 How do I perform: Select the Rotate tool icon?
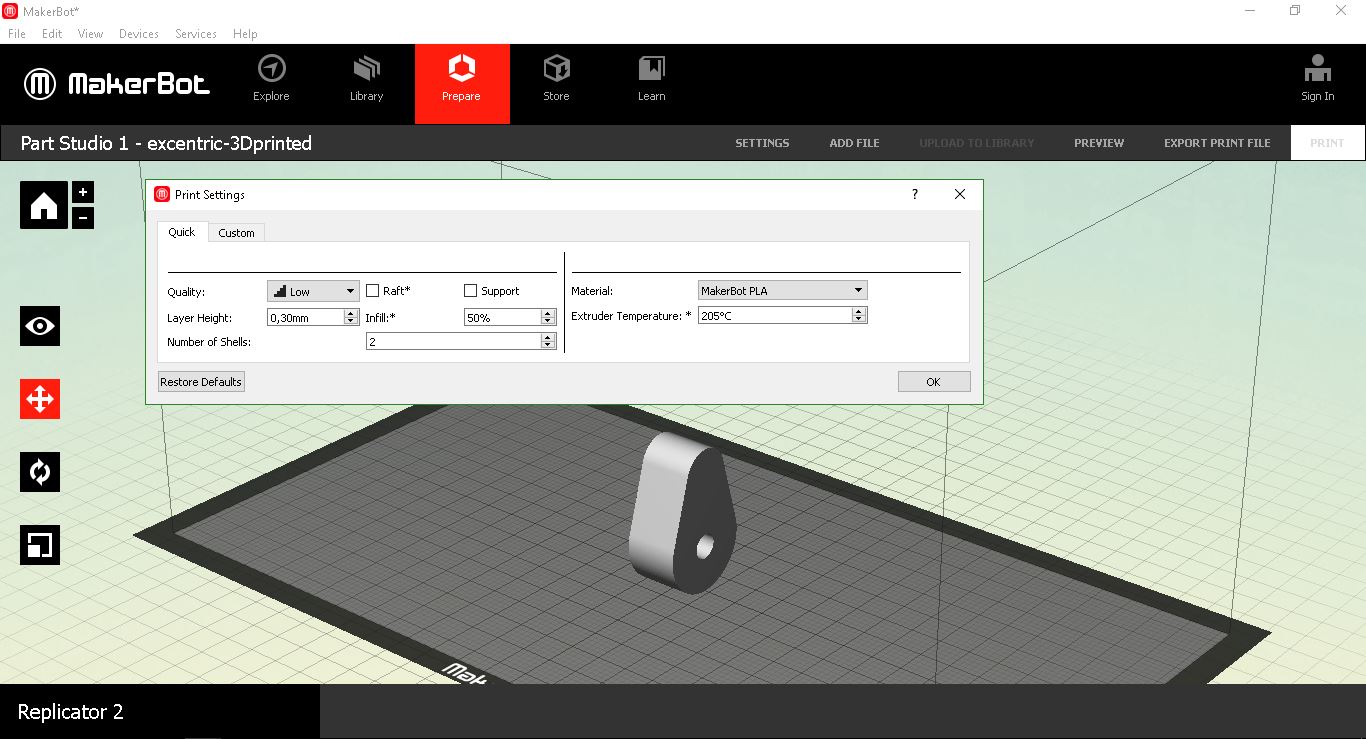tap(40, 472)
